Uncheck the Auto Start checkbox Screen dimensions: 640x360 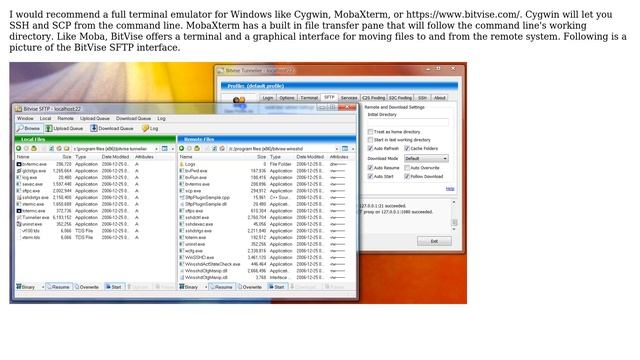370,176
